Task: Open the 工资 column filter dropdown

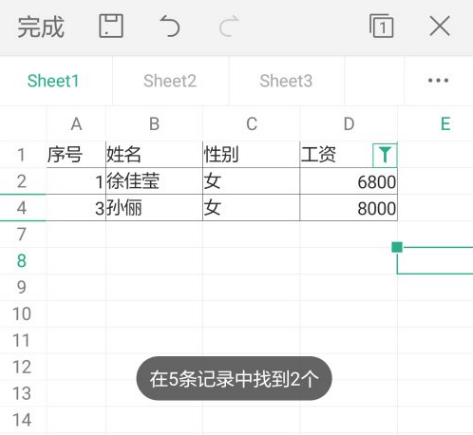Action: pos(385,155)
